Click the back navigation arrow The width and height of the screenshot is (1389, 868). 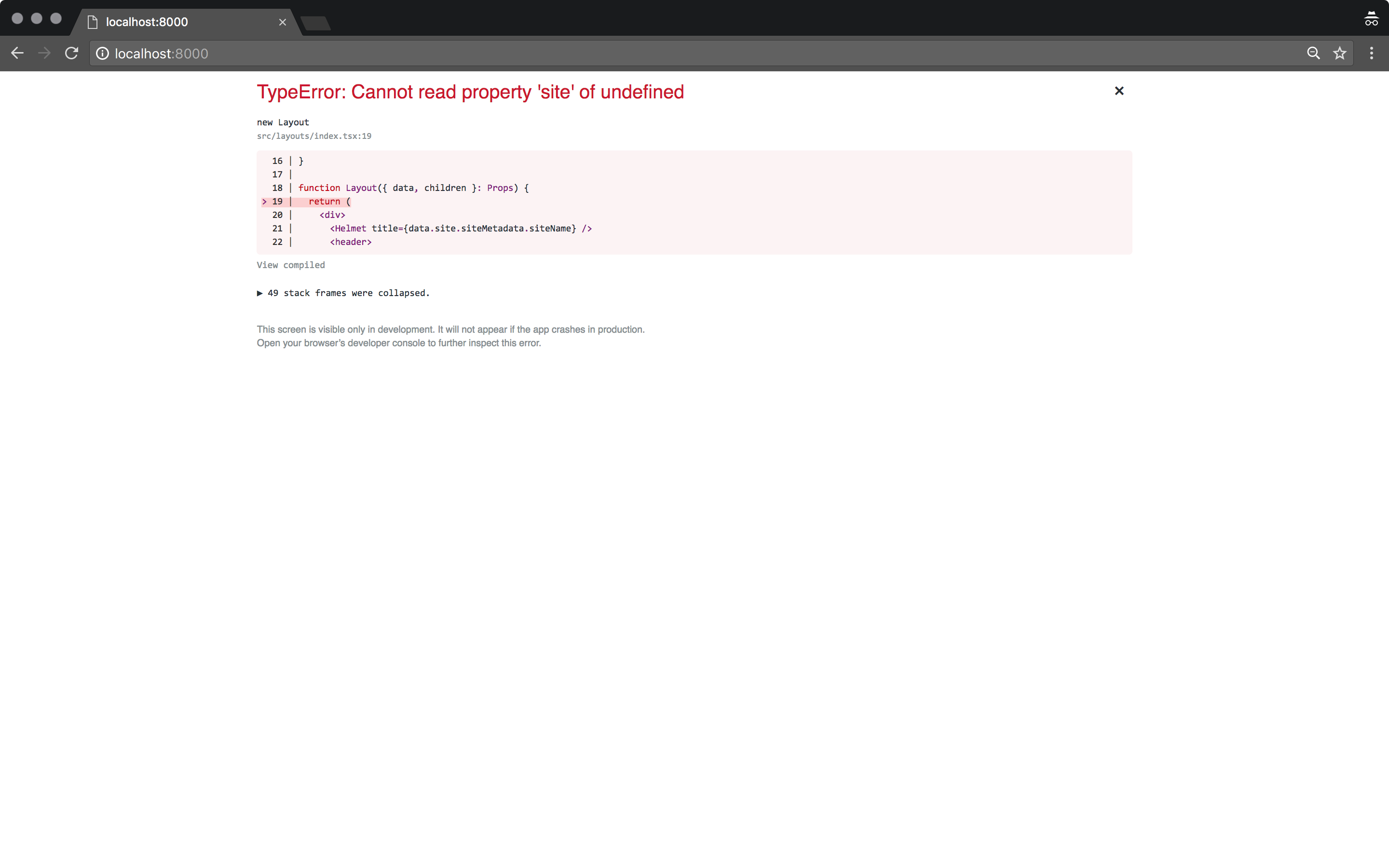17,53
